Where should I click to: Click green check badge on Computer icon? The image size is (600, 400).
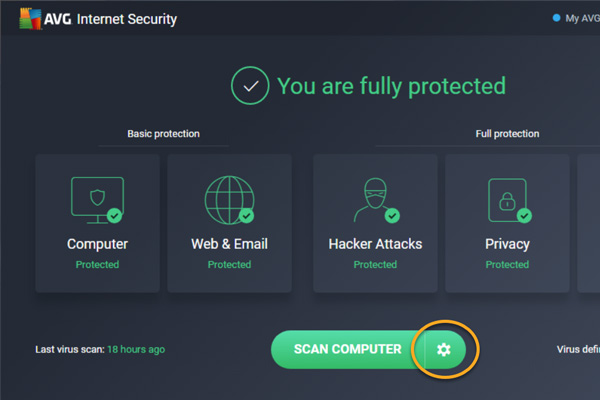[x=114, y=216]
